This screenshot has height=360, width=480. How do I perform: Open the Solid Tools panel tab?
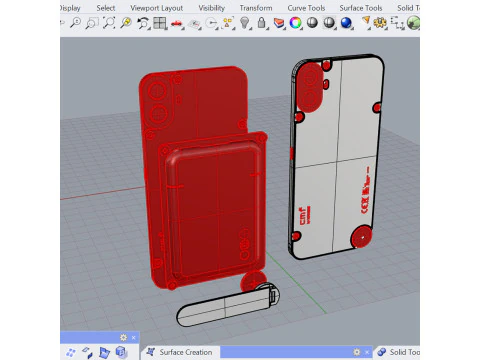[398, 352]
